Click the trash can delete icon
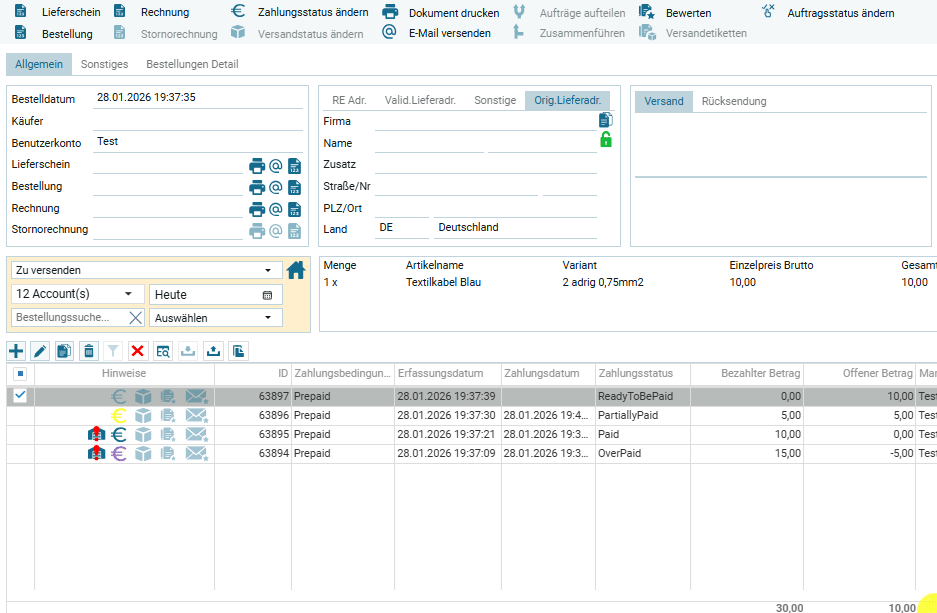Screen dimensions: 937x613 89,351
